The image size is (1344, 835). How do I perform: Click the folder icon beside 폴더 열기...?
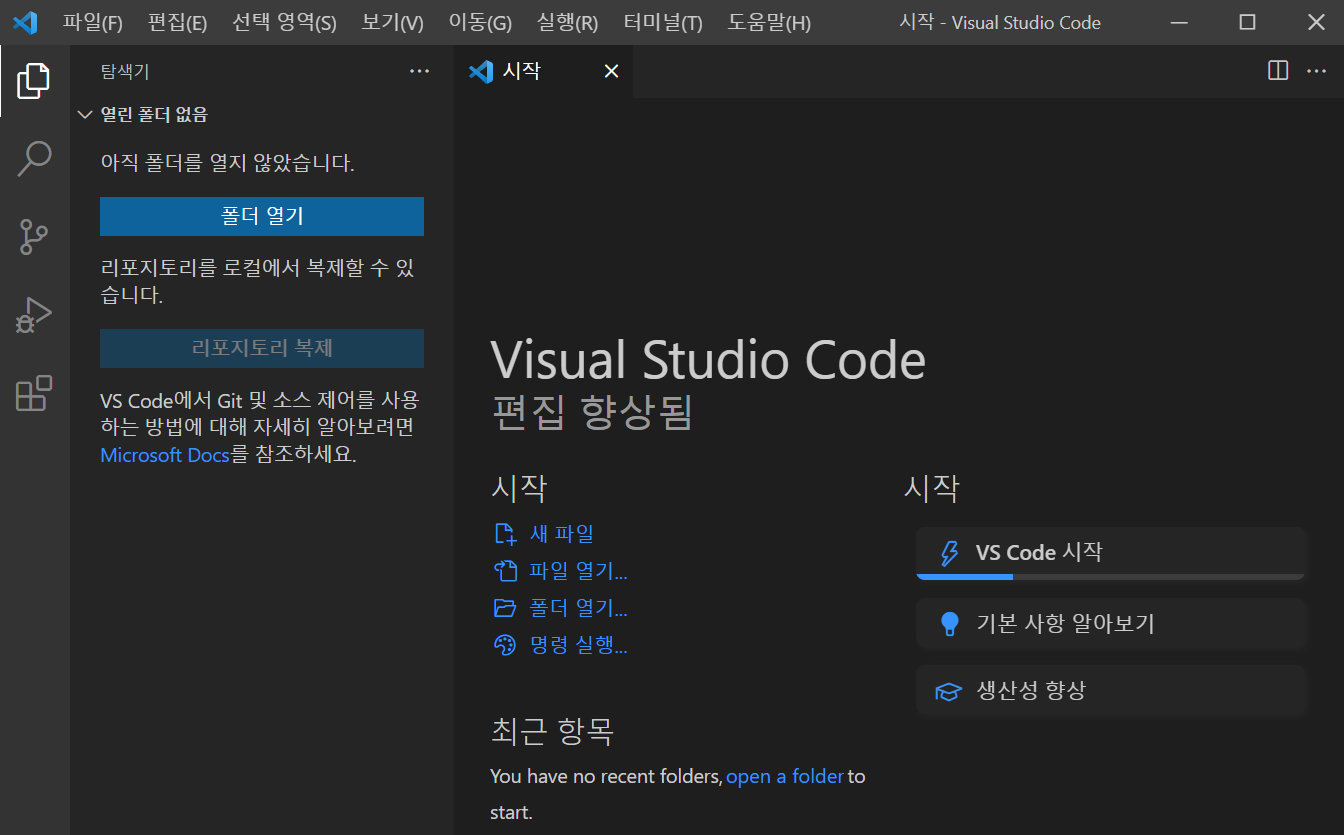[x=505, y=608]
